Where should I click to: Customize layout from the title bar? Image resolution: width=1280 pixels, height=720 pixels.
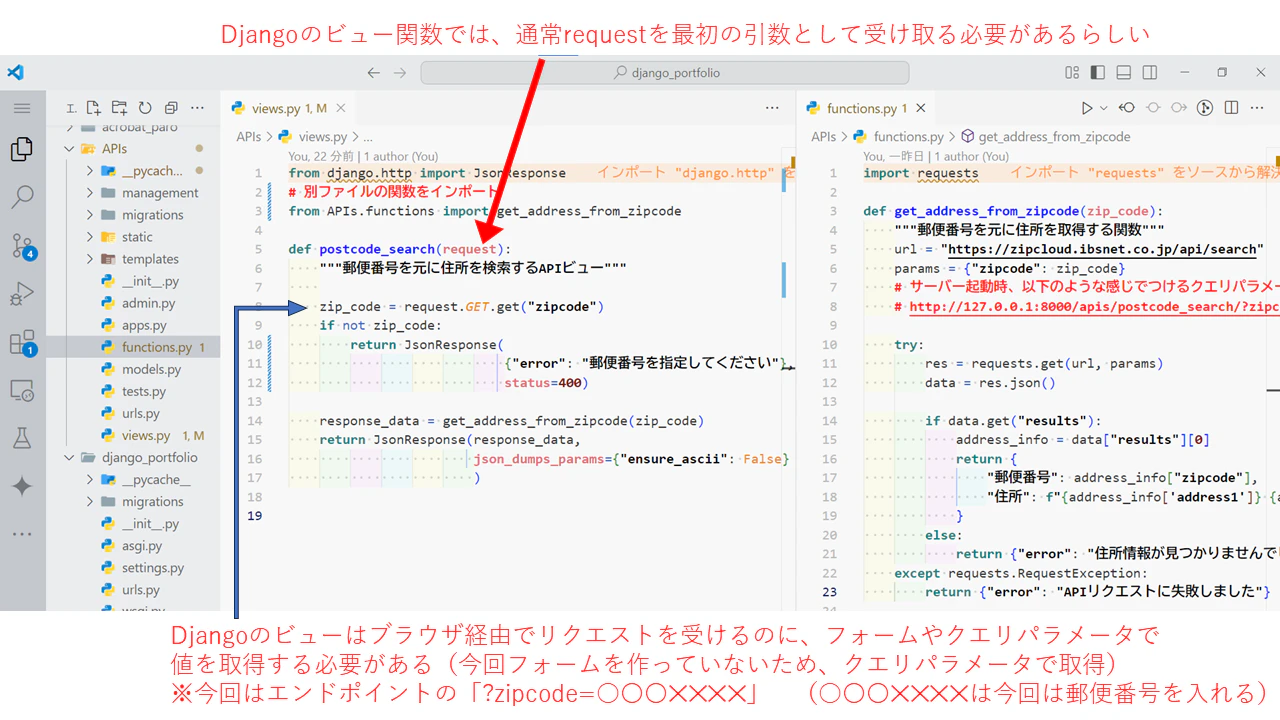pos(1072,73)
